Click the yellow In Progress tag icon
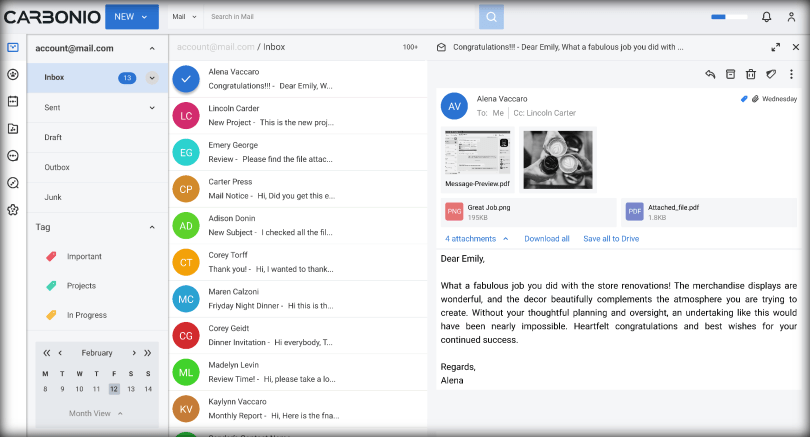The height and width of the screenshot is (437, 810). pos(51,315)
